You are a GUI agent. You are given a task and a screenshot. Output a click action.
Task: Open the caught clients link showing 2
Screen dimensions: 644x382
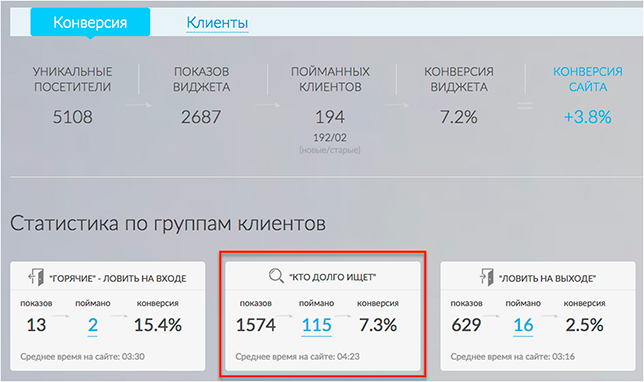click(93, 325)
